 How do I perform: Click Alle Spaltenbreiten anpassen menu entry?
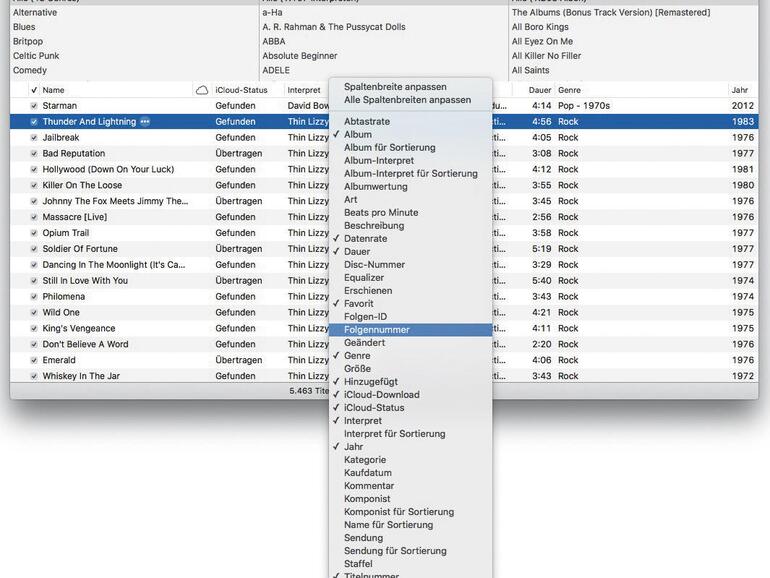[407, 100]
